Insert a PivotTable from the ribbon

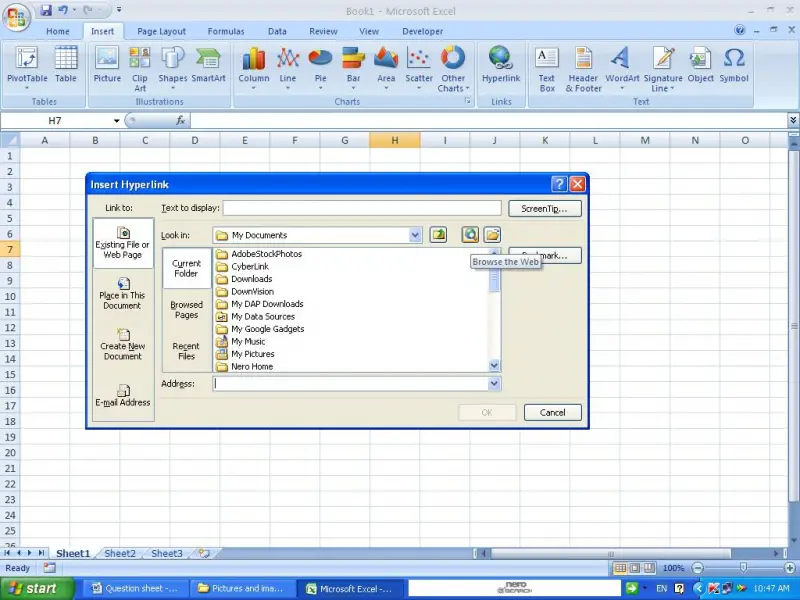[x=27, y=68]
